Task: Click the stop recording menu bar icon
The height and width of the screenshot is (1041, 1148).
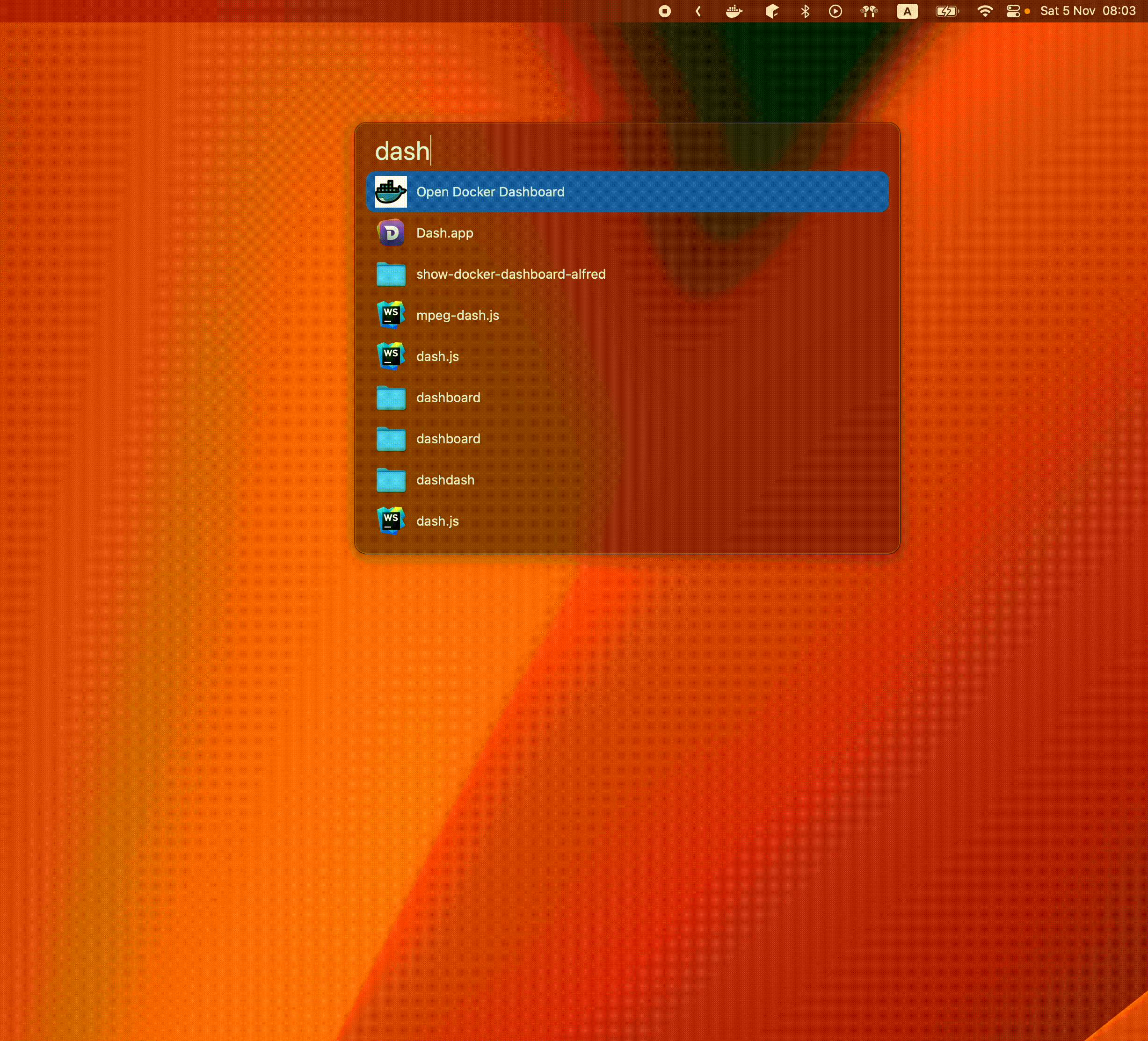Action: (665, 11)
